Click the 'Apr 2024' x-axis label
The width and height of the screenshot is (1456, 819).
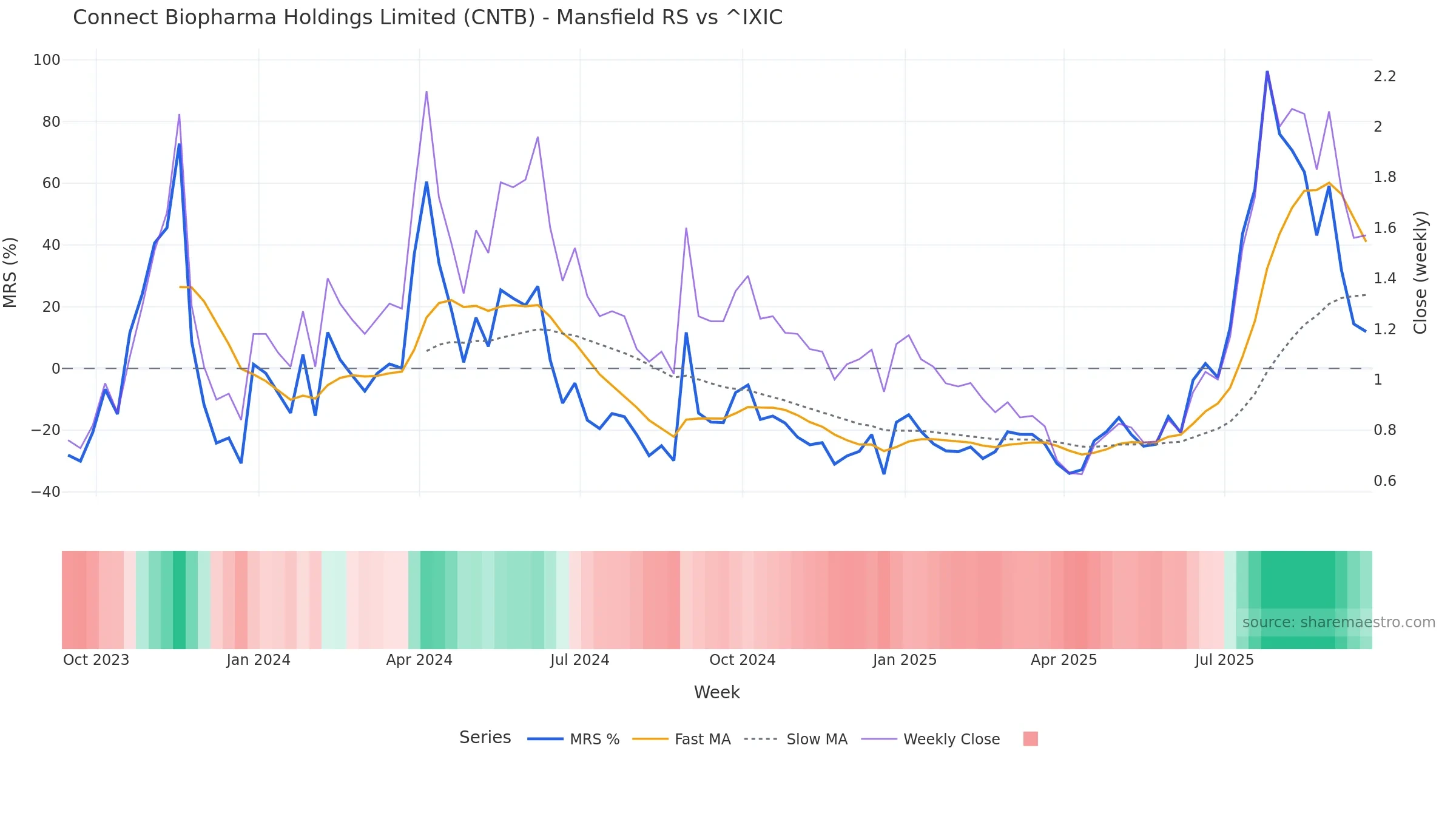(419, 660)
